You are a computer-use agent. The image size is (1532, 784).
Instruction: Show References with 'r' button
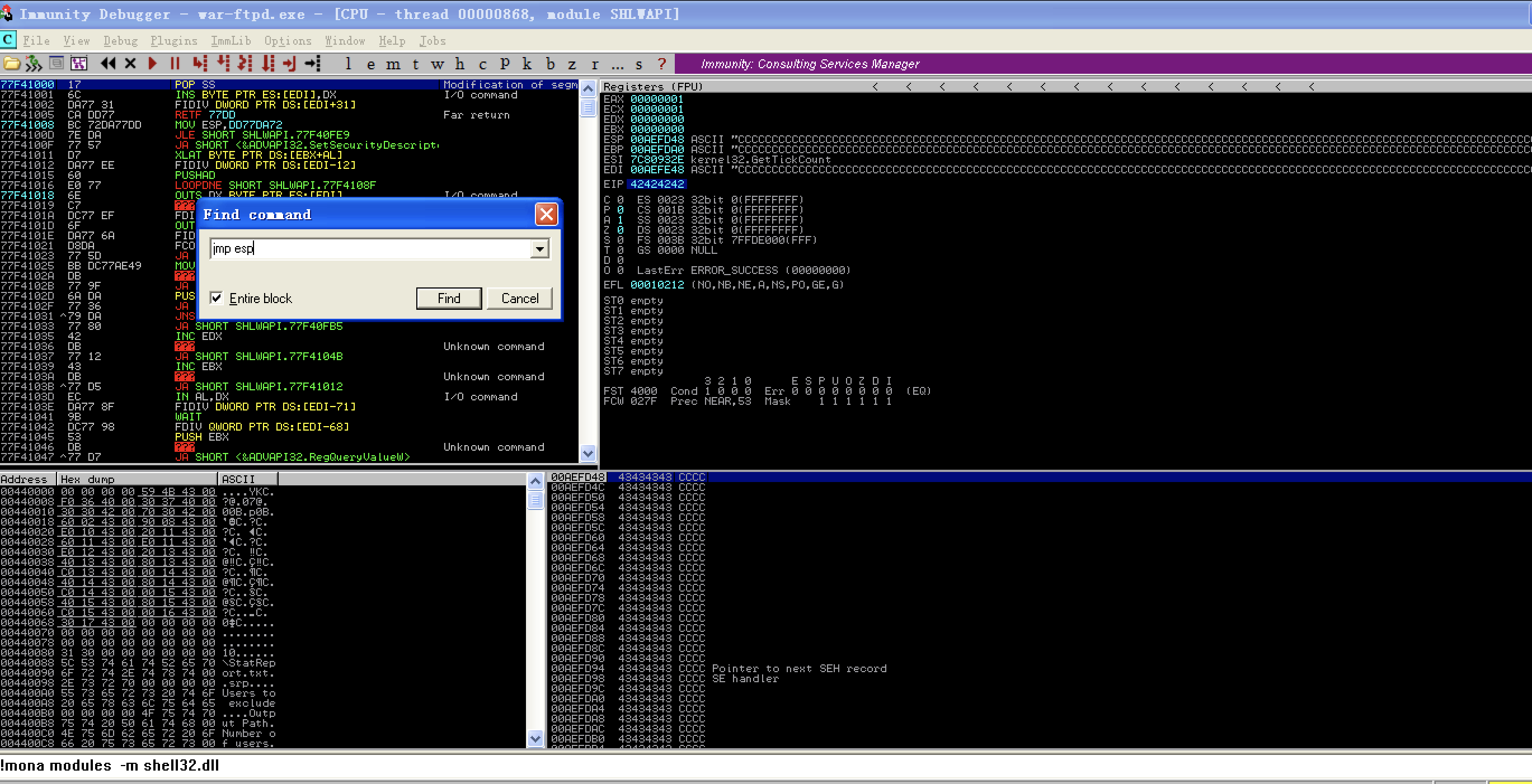point(595,64)
